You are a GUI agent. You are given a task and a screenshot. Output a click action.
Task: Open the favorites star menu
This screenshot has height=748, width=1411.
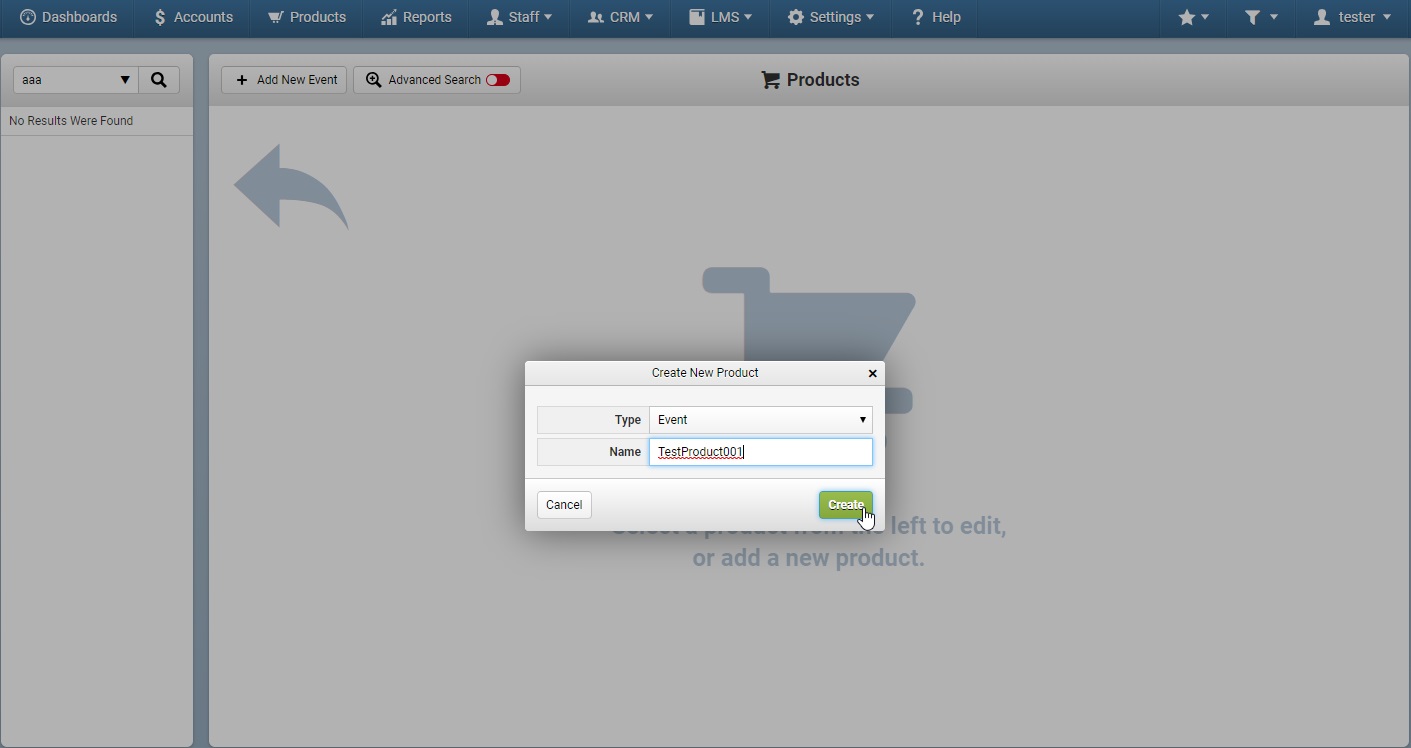coord(1194,17)
